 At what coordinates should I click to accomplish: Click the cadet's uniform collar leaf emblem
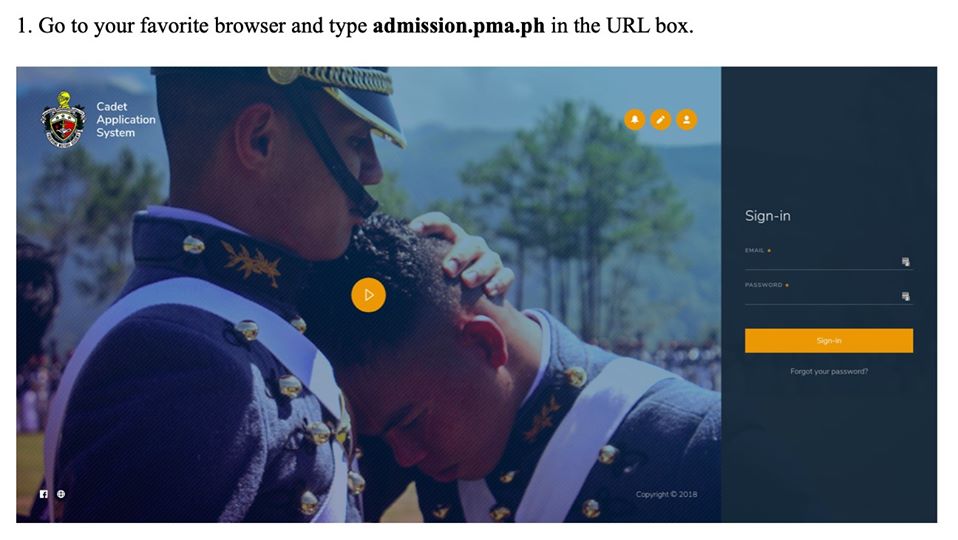(252, 262)
